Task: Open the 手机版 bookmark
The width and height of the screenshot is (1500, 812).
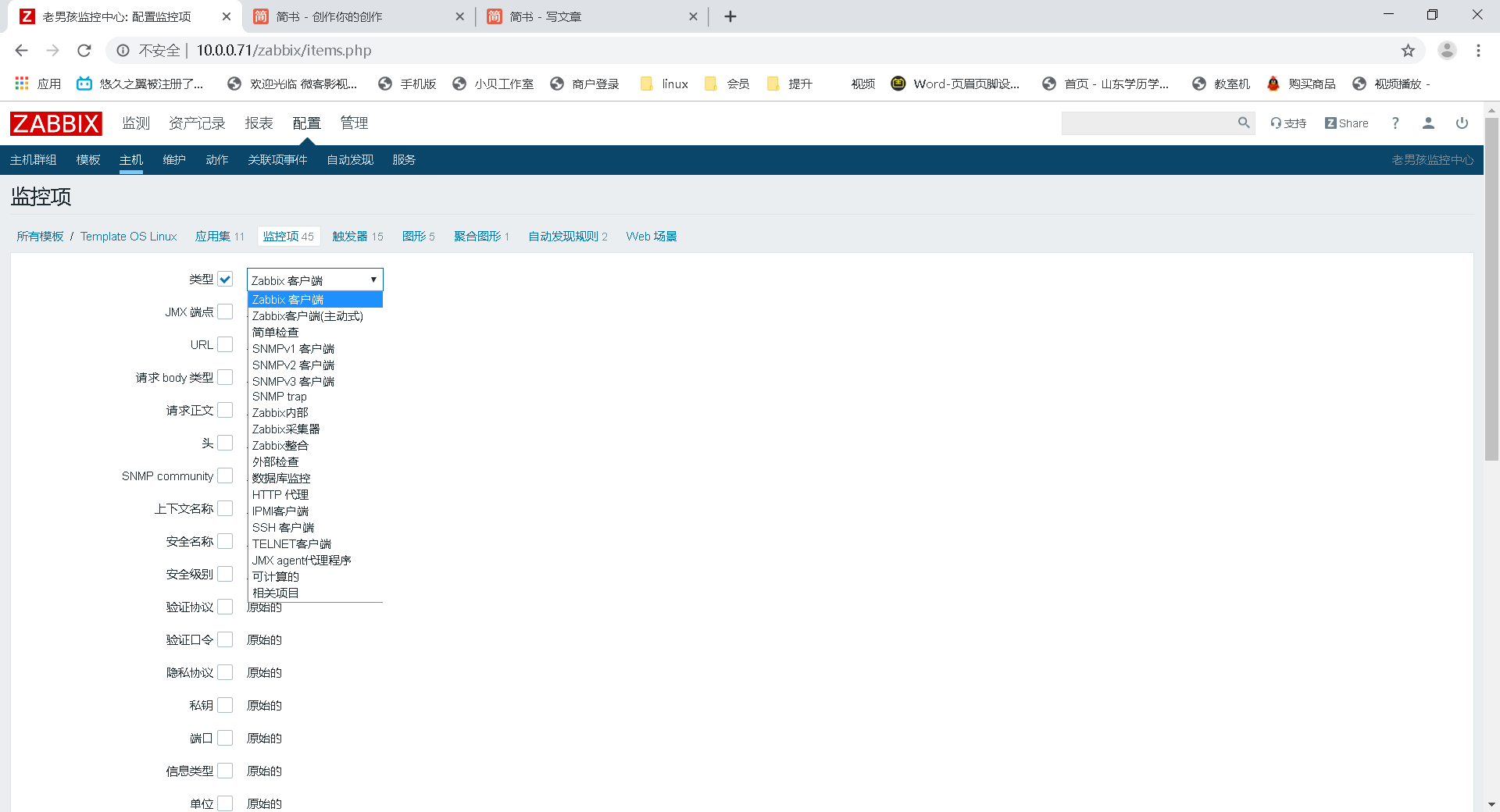Action: [407, 84]
